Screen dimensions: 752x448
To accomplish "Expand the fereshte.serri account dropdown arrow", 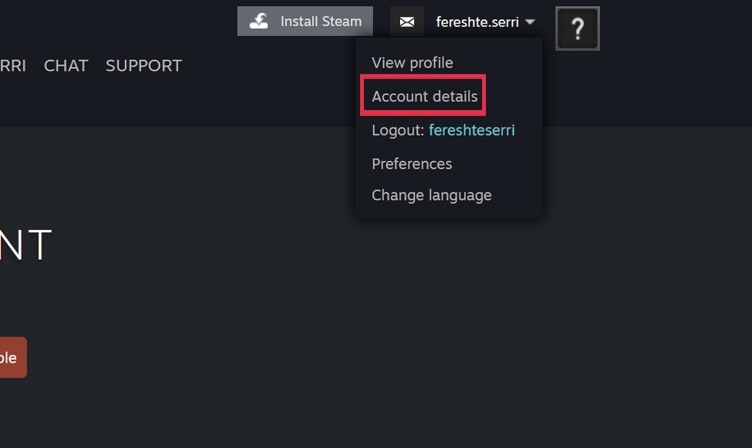I will pos(530,22).
